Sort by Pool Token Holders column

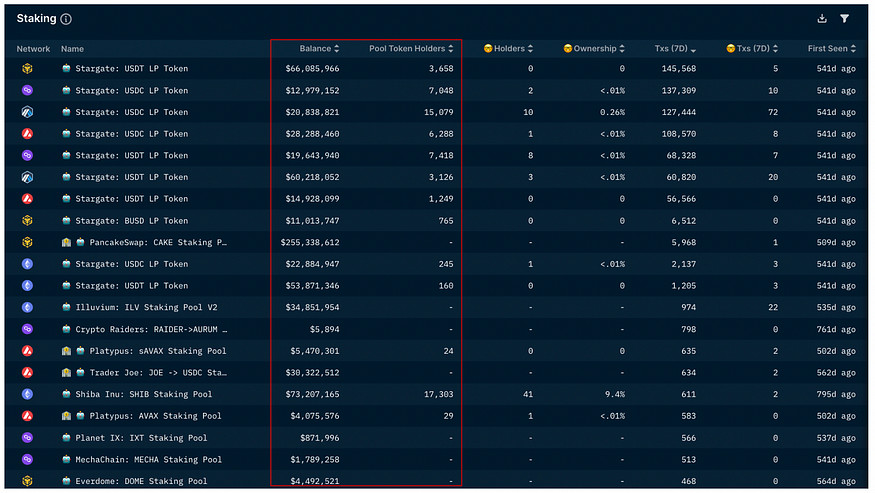411,49
